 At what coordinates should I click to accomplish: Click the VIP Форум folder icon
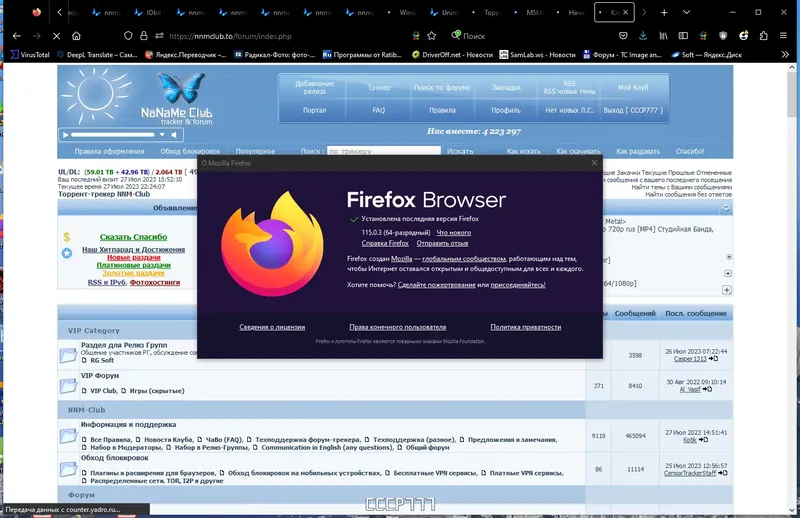pos(68,386)
